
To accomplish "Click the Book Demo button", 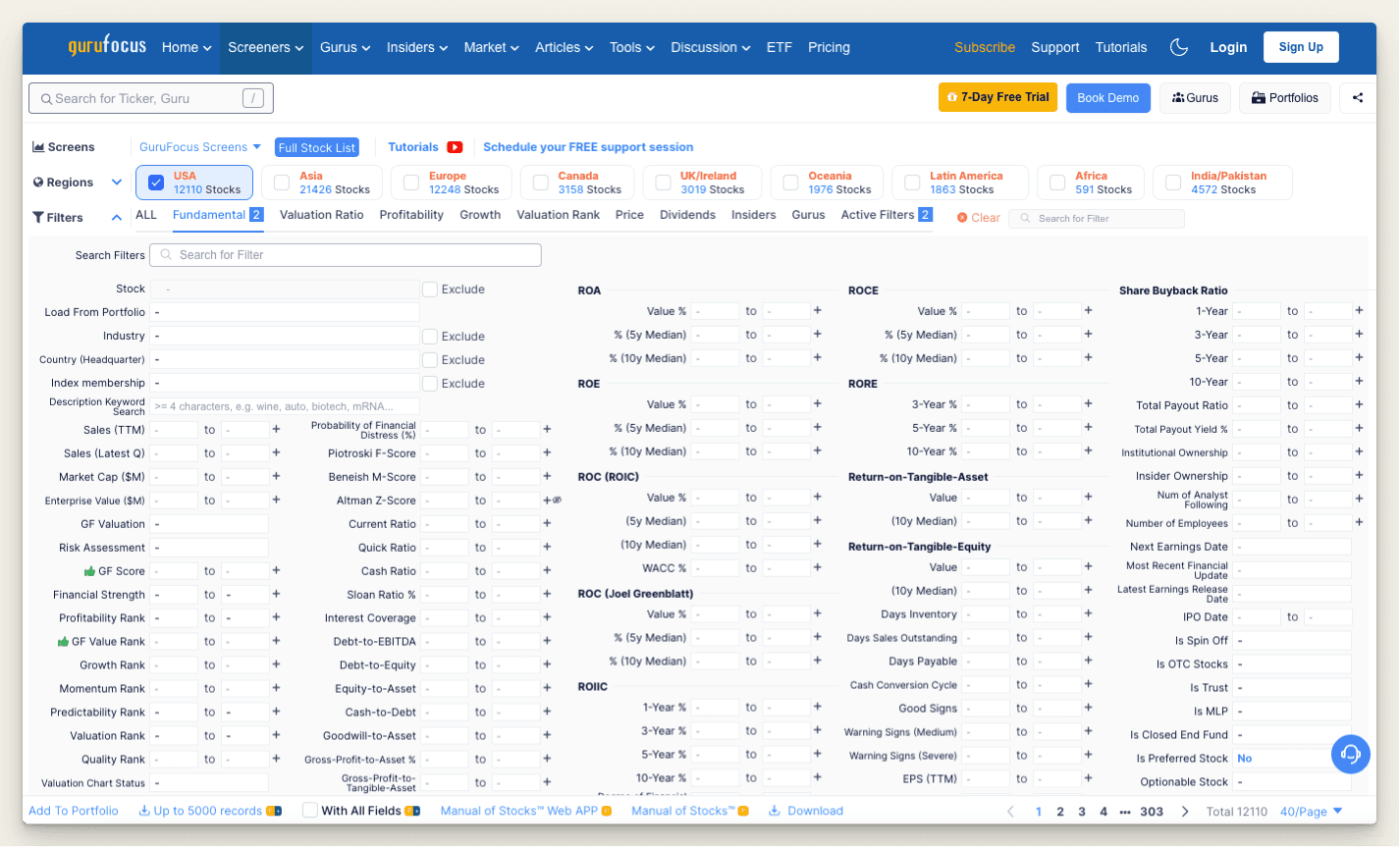I will [1108, 98].
